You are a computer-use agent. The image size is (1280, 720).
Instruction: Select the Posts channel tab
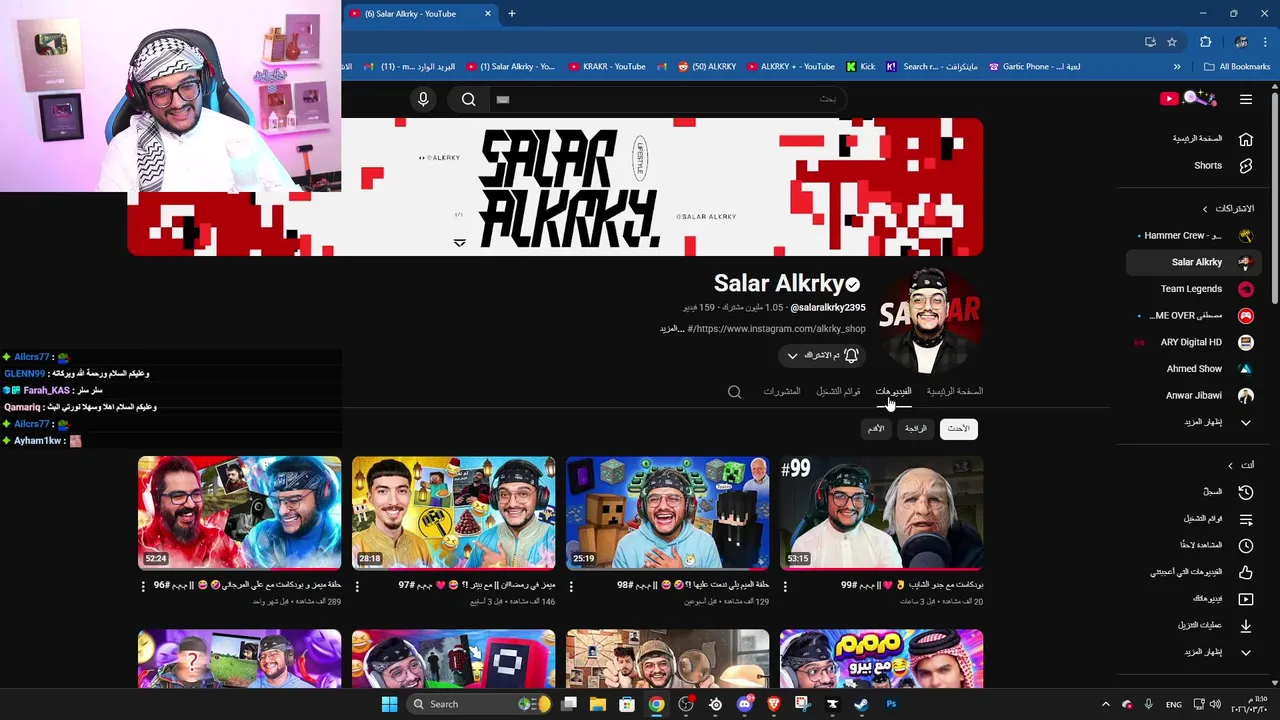click(x=782, y=391)
